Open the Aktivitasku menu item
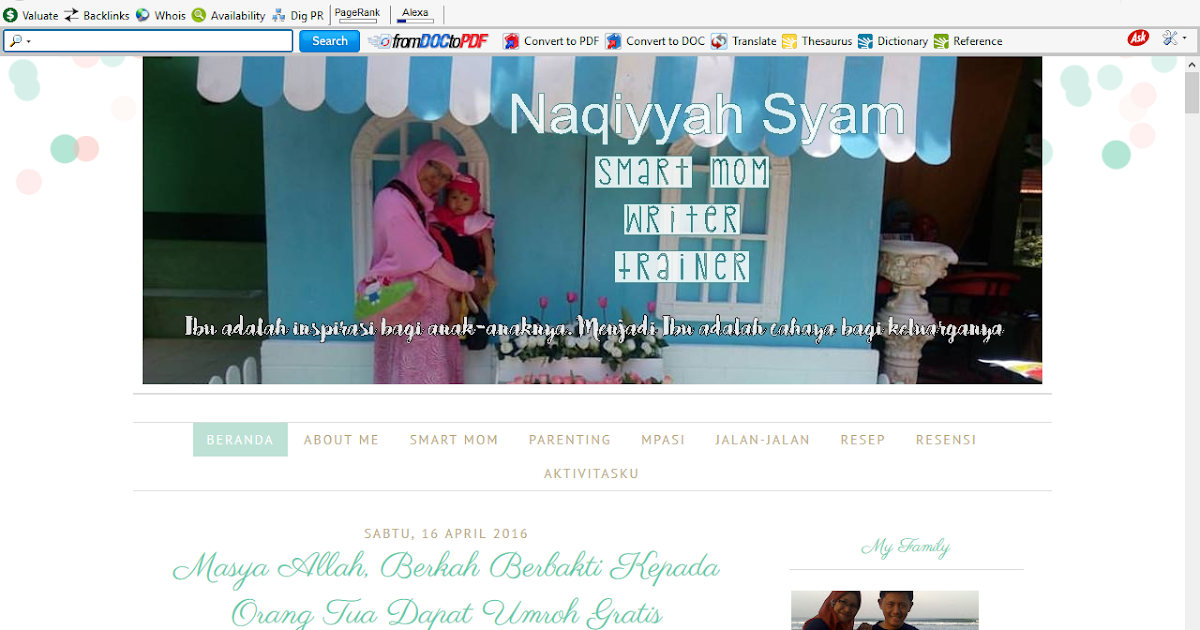 591,474
